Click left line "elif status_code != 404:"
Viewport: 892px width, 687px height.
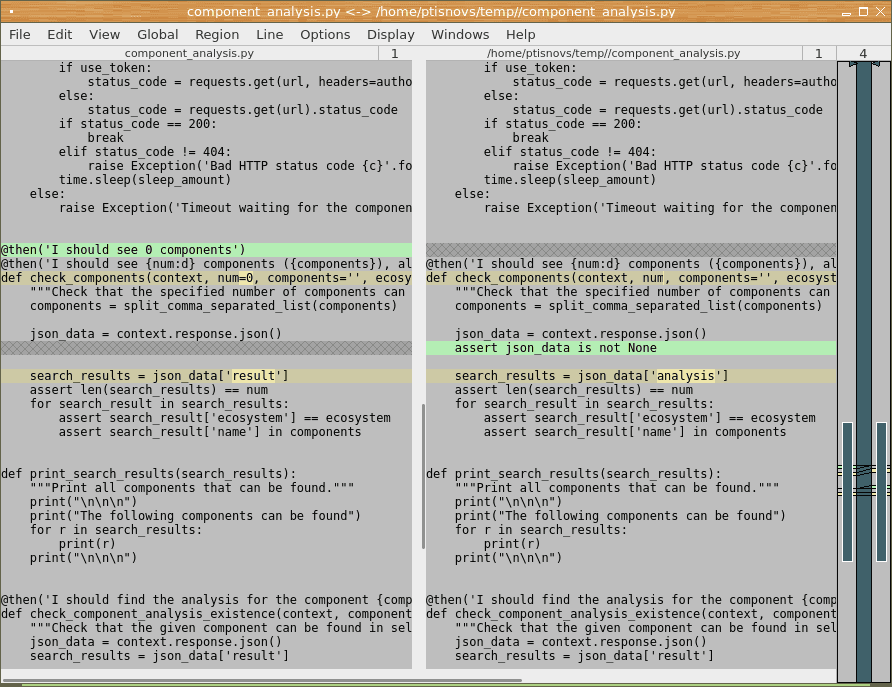coord(145,152)
